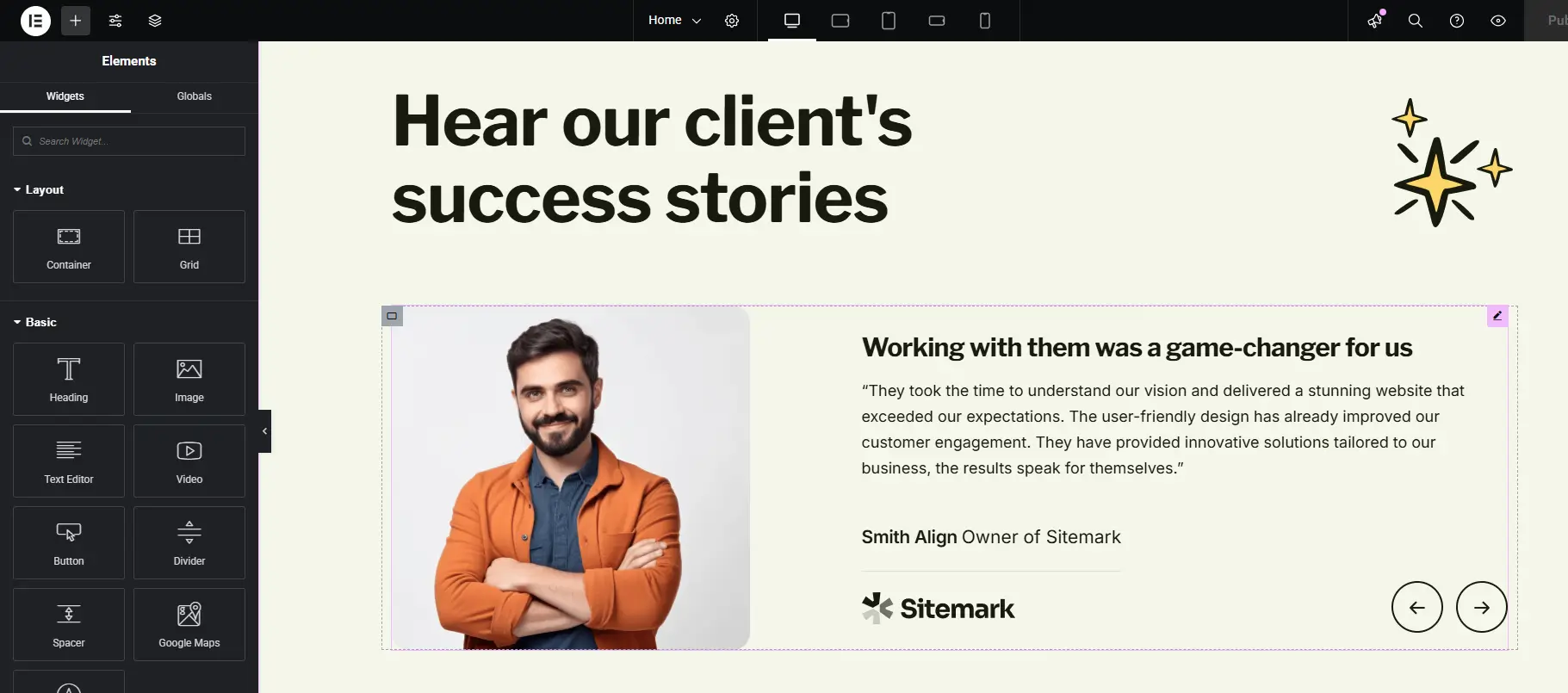Switch to tablet portrait preview
The width and height of the screenshot is (1568, 693).
[889, 21]
